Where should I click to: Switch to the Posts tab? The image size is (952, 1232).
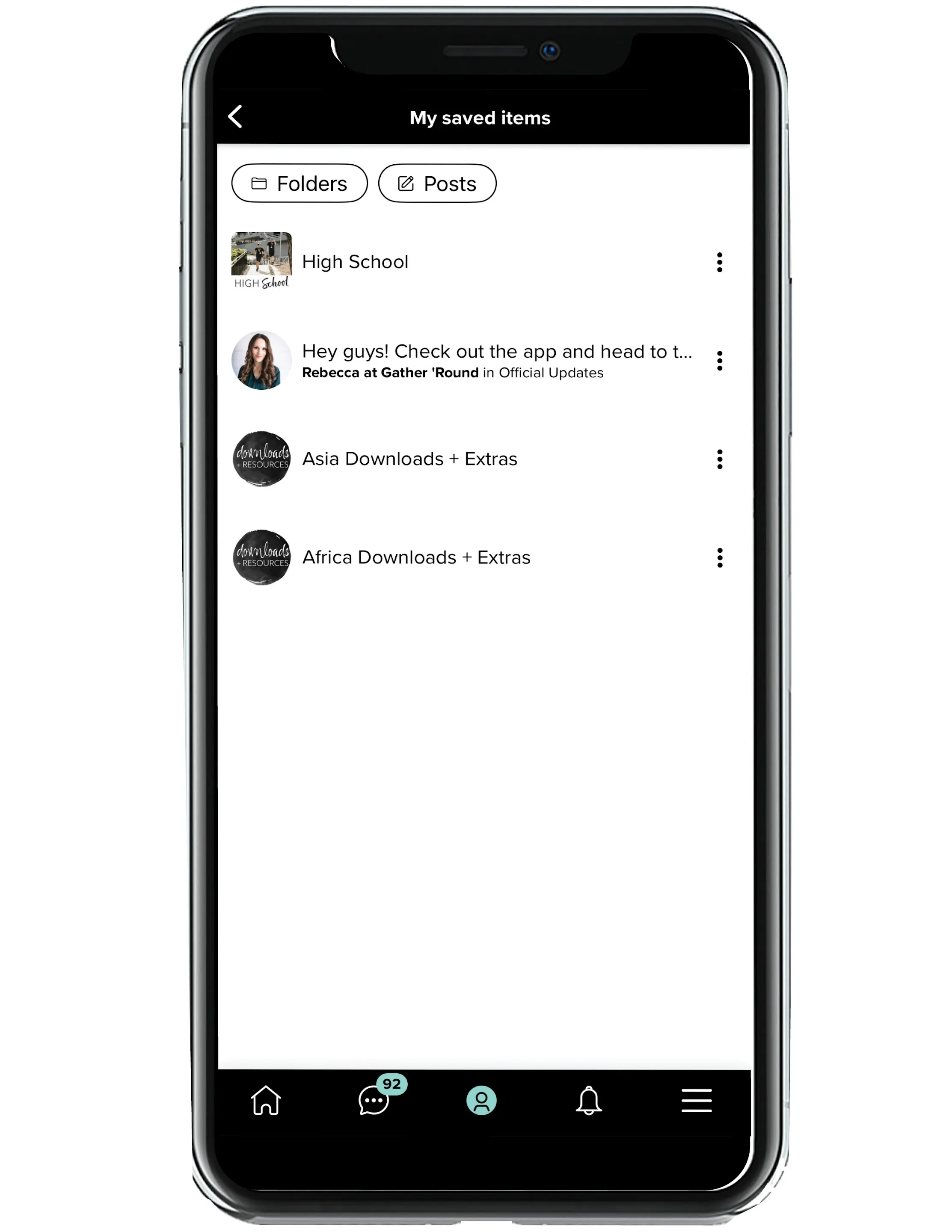pos(437,183)
